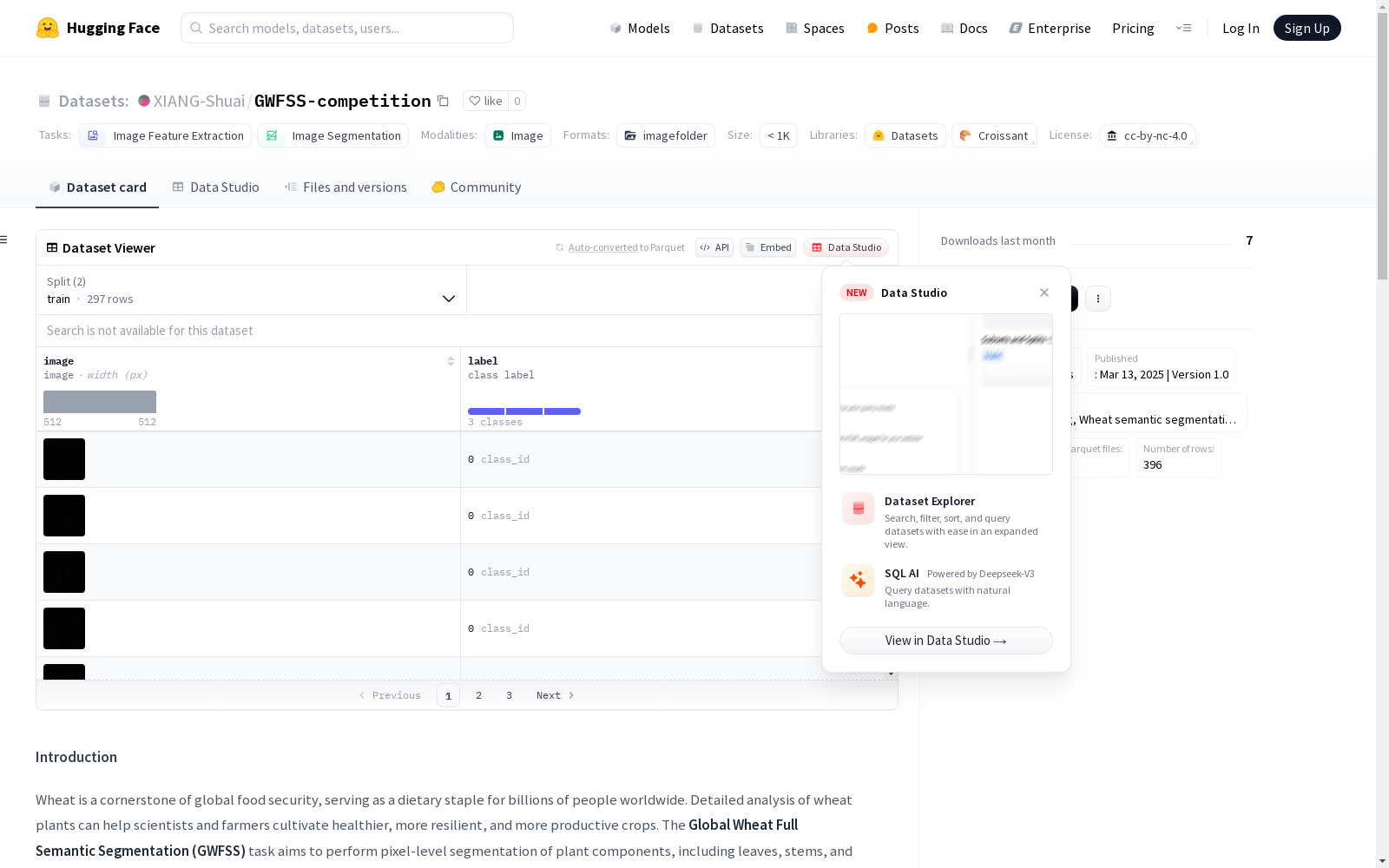Close the Data Studio popup
Screen dimensions: 1389x868
coord(1044,293)
